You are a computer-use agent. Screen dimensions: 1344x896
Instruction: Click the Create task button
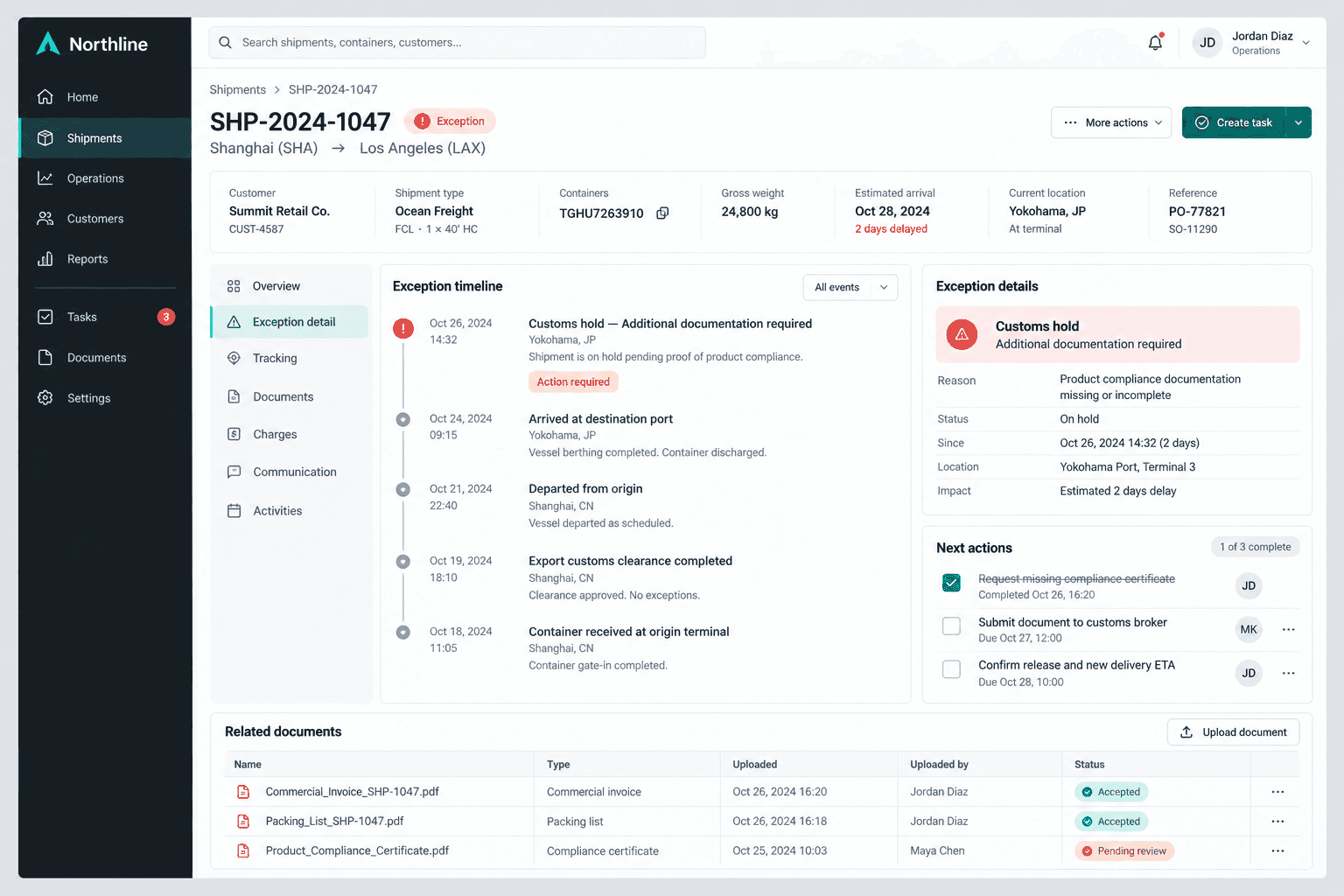click(x=1234, y=122)
